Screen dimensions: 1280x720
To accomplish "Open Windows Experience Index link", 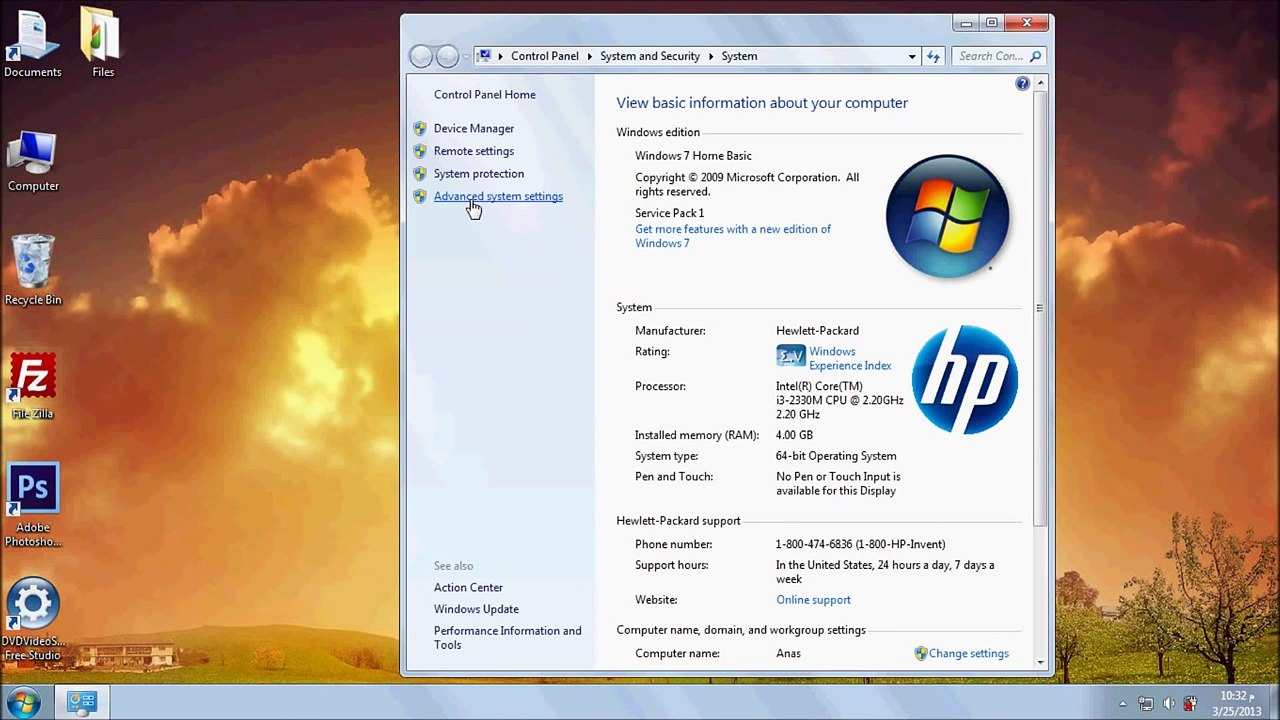I will (850, 358).
